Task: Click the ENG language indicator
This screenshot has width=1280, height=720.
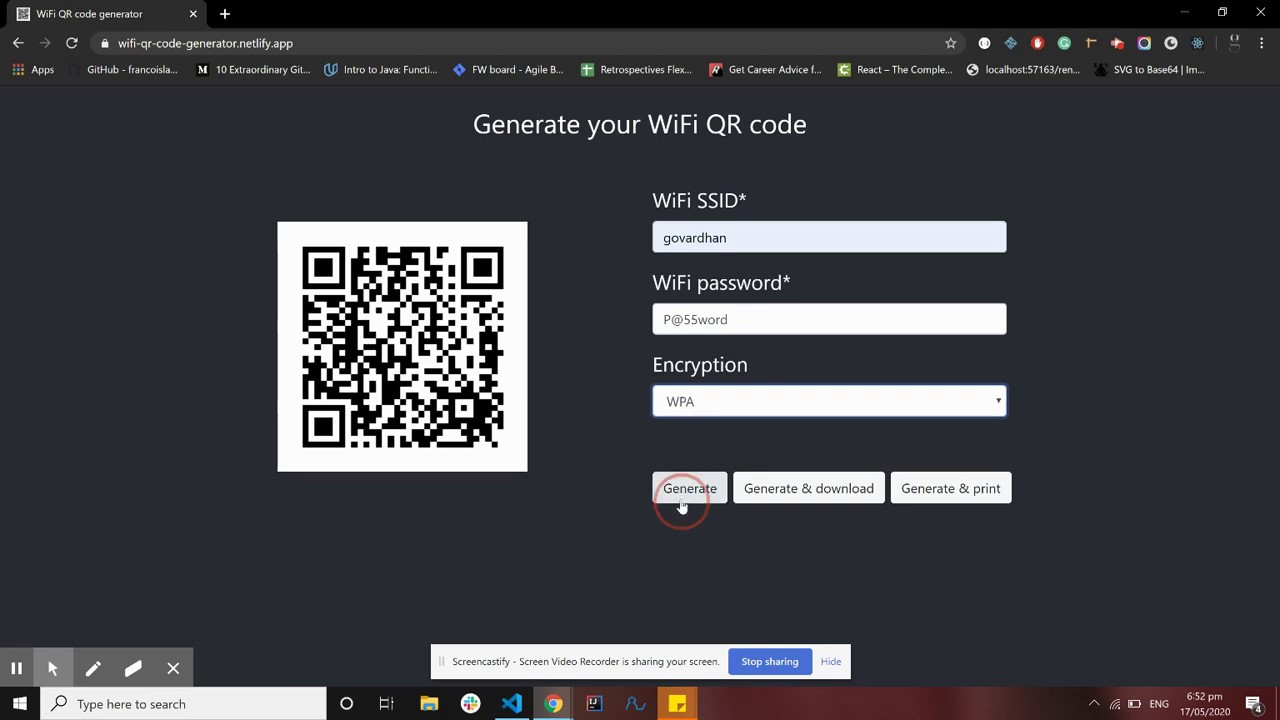Action: [1159, 704]
